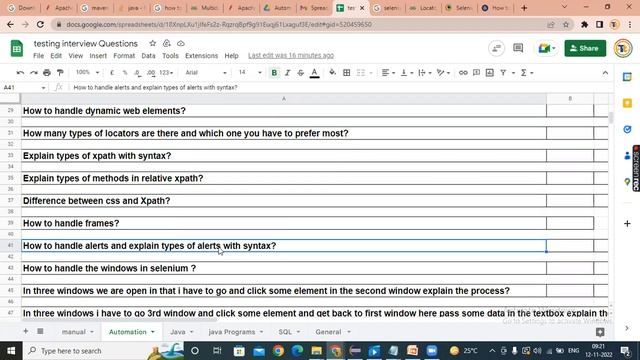Increase decimal places
This screenshot has width=640, height=360.
(x=151, y=73)
